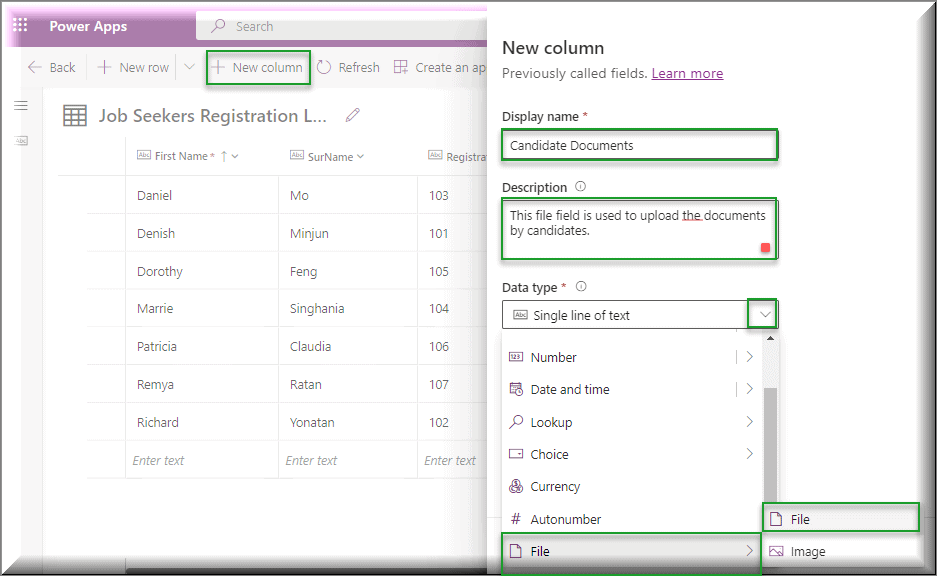Click the table grid icon beside Job Seekers
This screenshot has height=576, width=937.
click(74, 115)
